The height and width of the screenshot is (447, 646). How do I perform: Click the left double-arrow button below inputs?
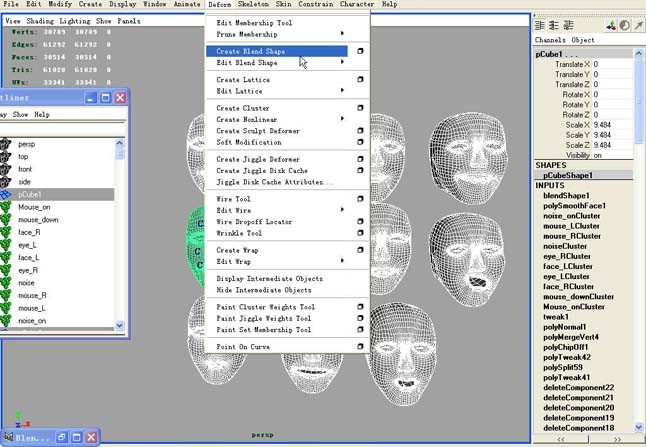[x=561, y=439]
